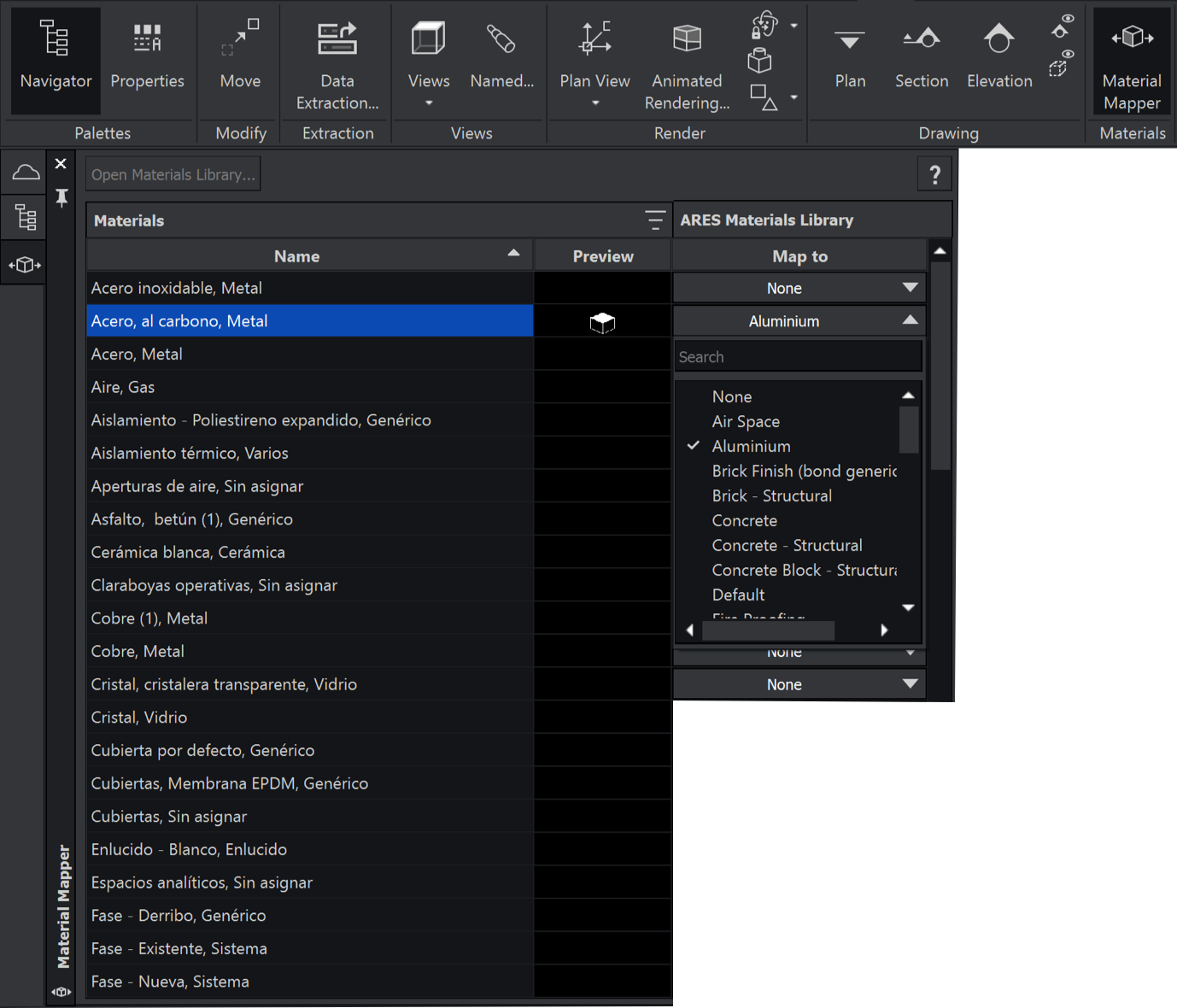Select the cloud icon in left sidebar
1177x1008 pixels.
pyautogui.click(x=25, y=173)
